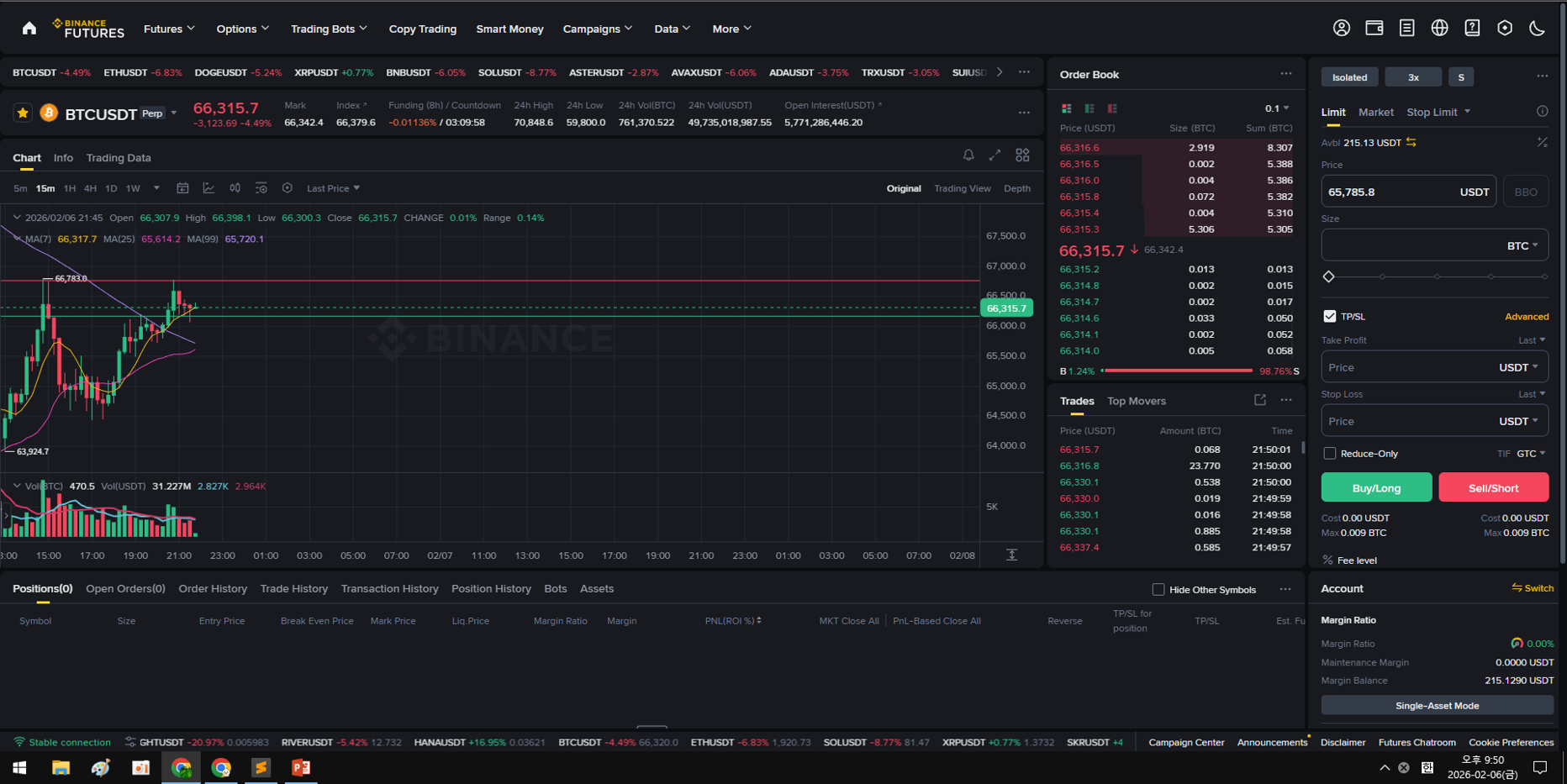Switch to the Info tab

(x=63, y=157)
